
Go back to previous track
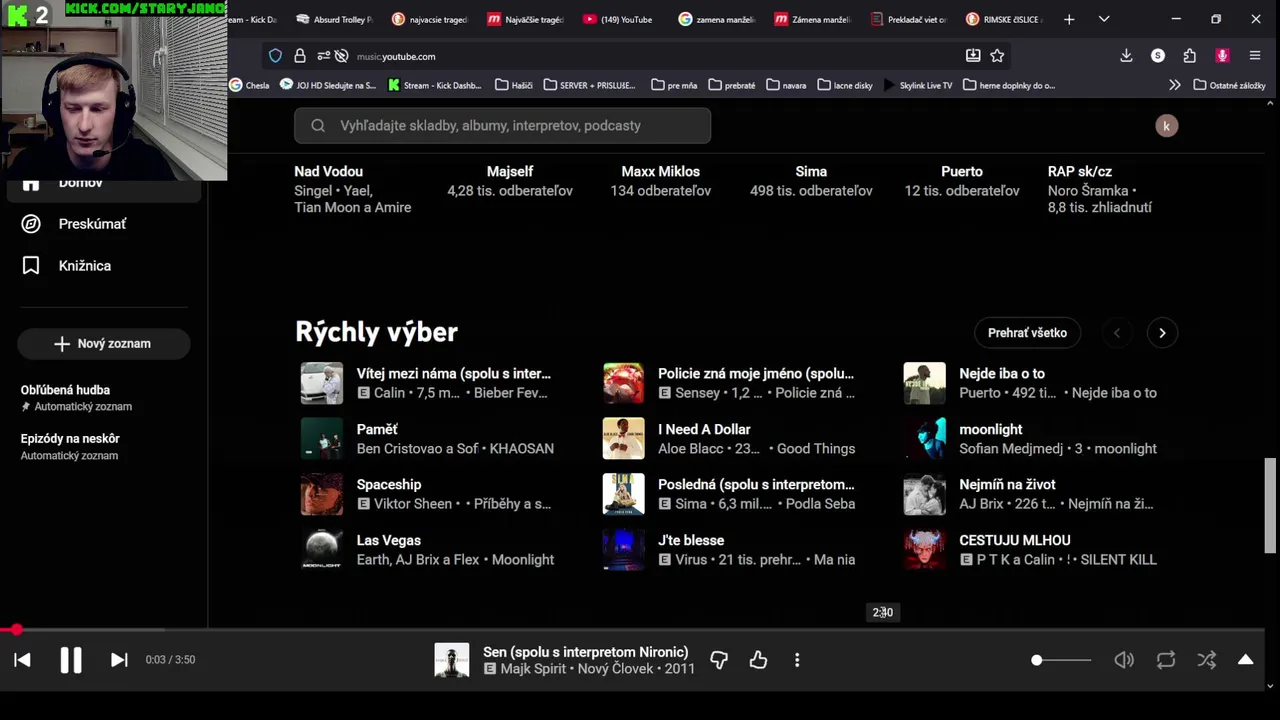tap(22, 660)
